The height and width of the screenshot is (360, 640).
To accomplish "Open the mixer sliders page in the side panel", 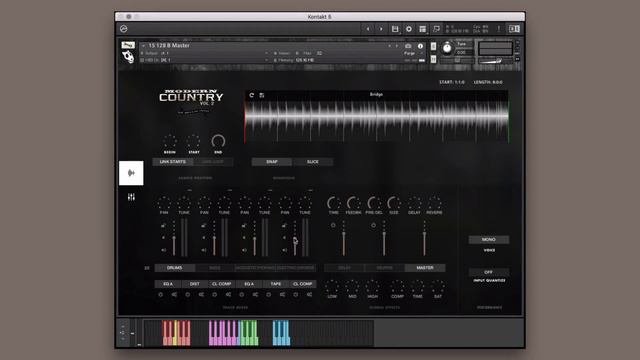I will click(x=131, y=198).
